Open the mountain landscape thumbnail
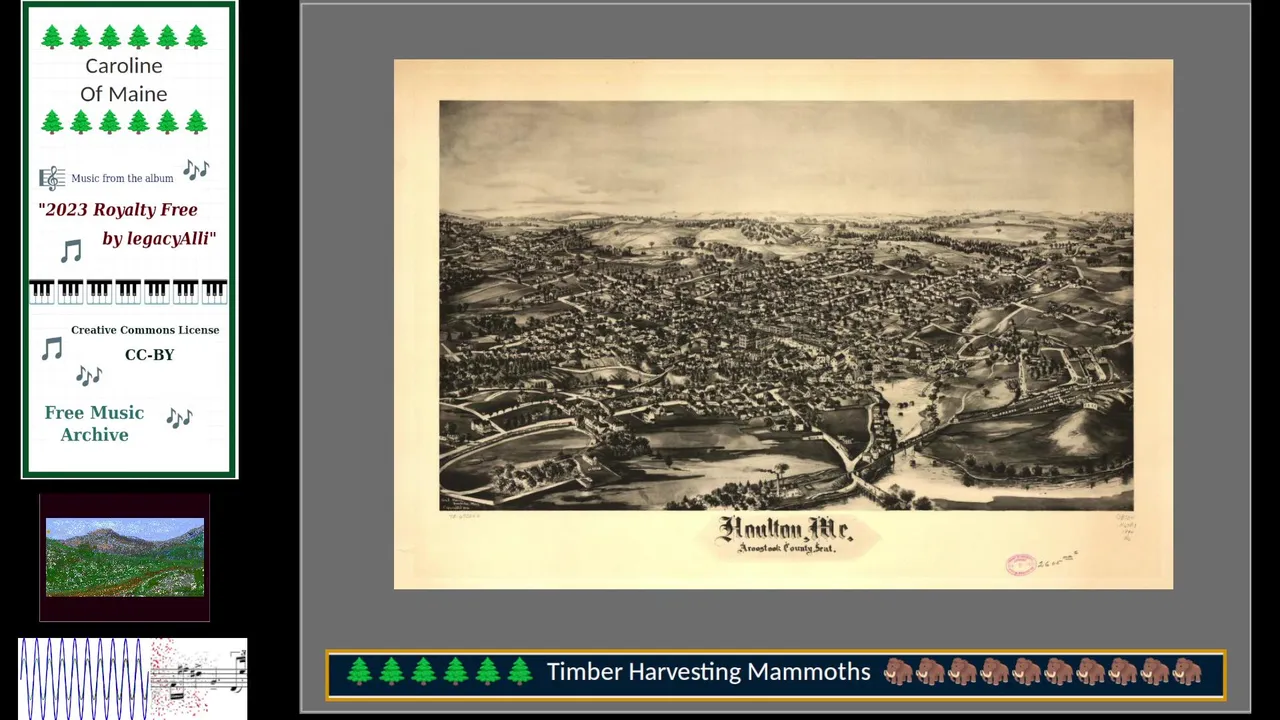 pyautogui.click(x=125, y=557)
